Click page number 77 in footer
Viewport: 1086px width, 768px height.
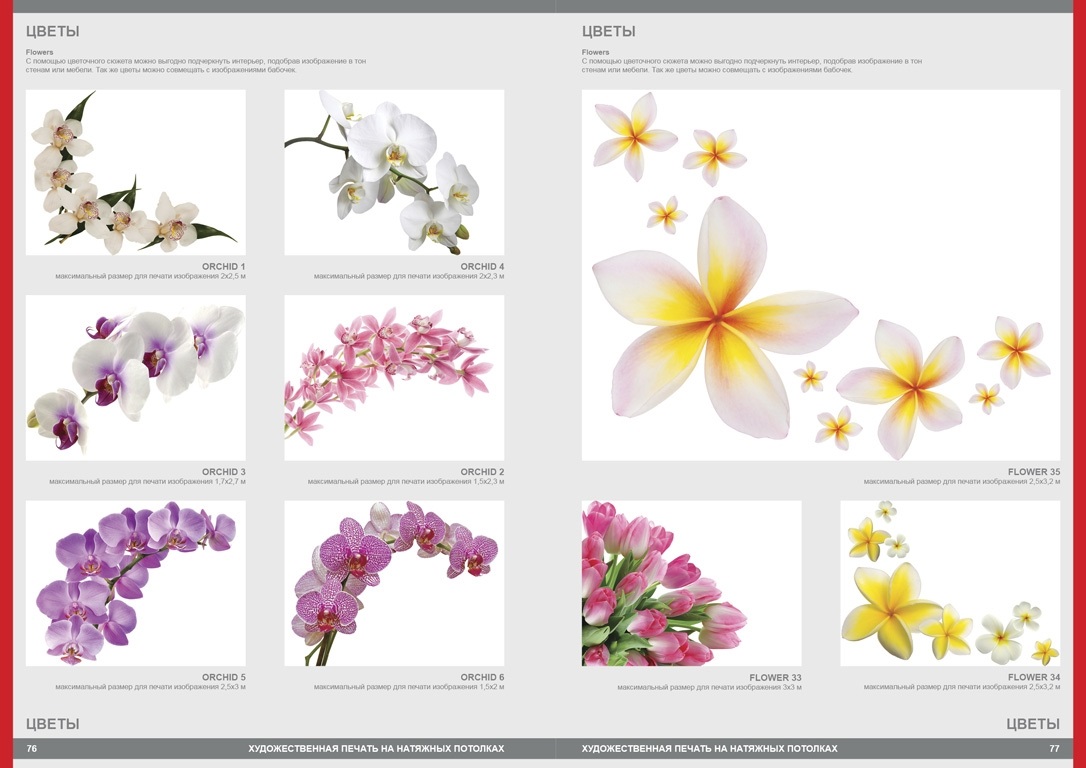[1053, 749]
